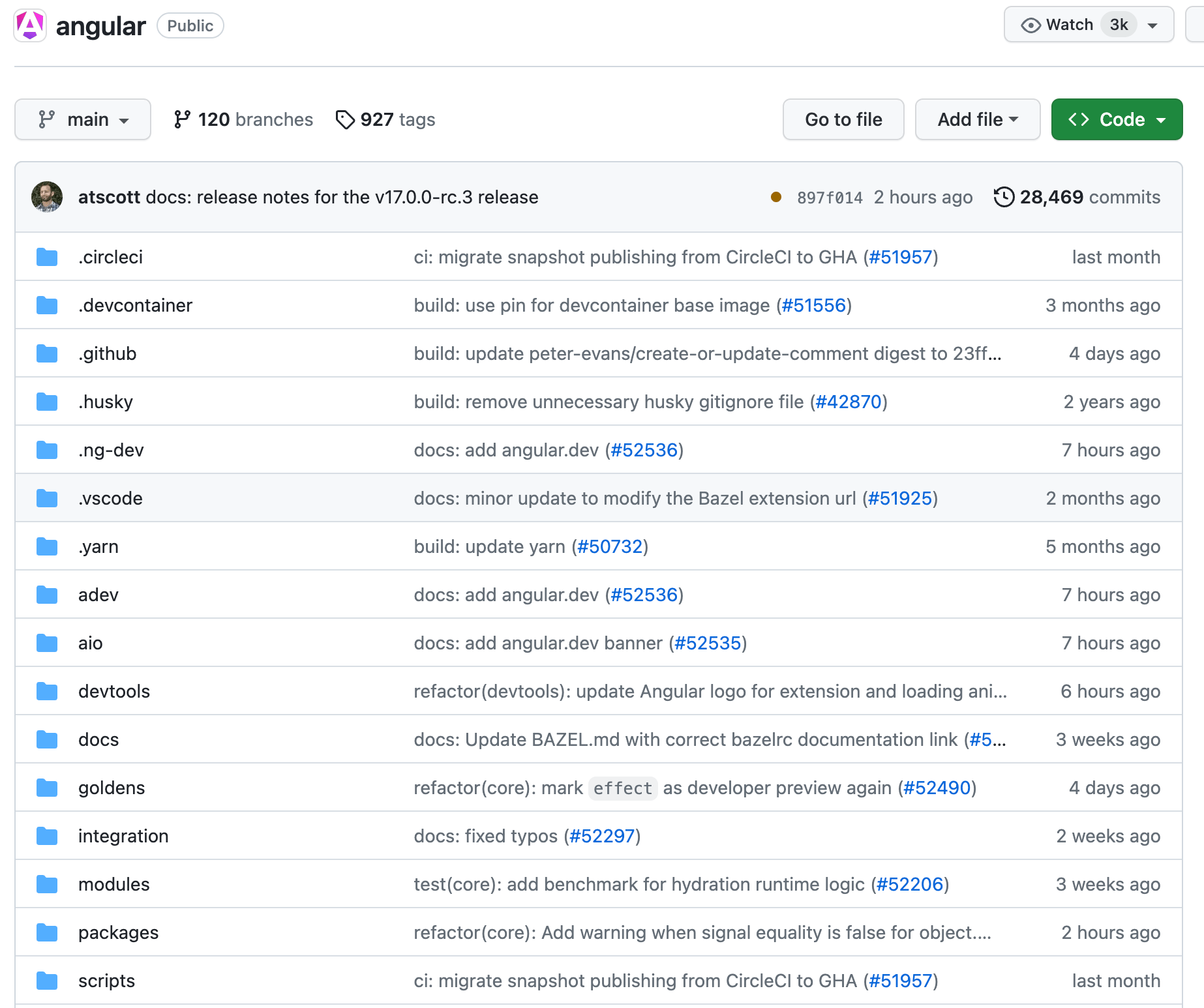Viewport: 1204px width, 1008px height.
Task: Open the .vscode folder name
Action: tap(110, 498)
